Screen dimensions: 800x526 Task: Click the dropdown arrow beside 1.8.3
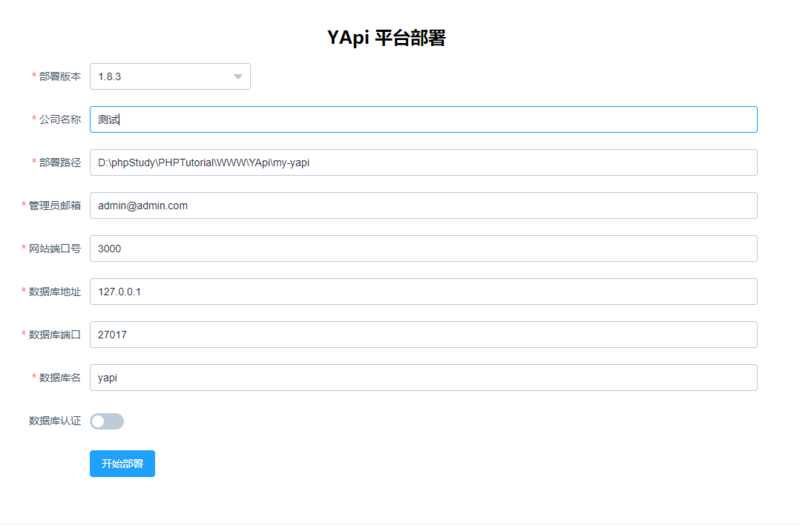click(x=238, y=77)
